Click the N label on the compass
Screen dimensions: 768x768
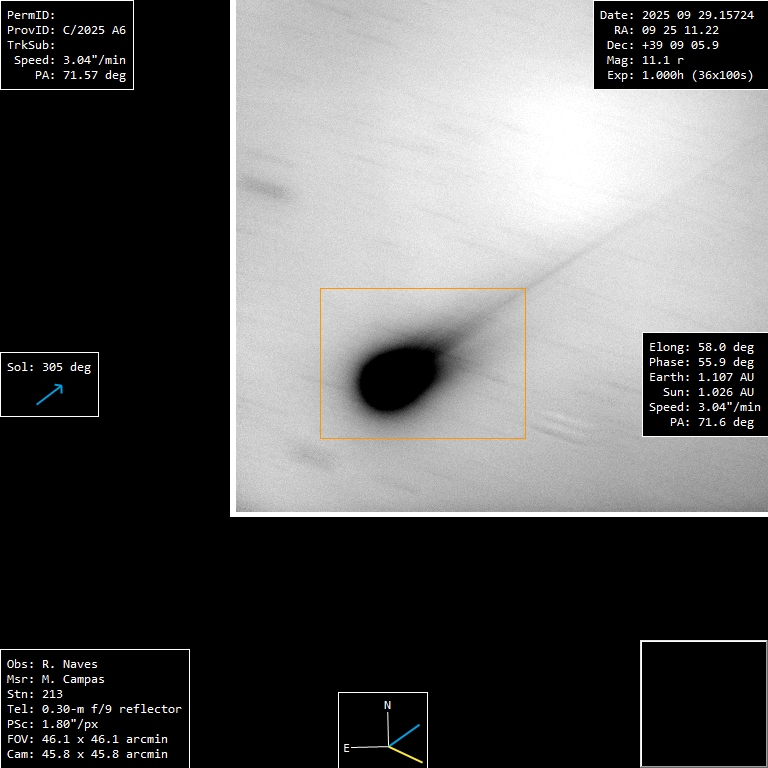tap(388, 705)
